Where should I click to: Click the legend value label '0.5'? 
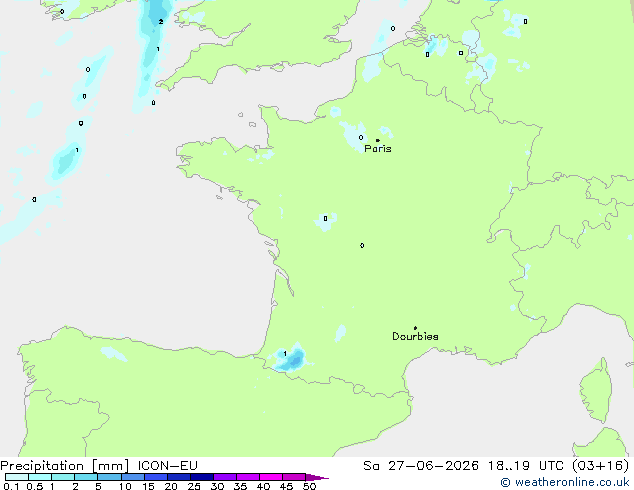coord(35,486)
